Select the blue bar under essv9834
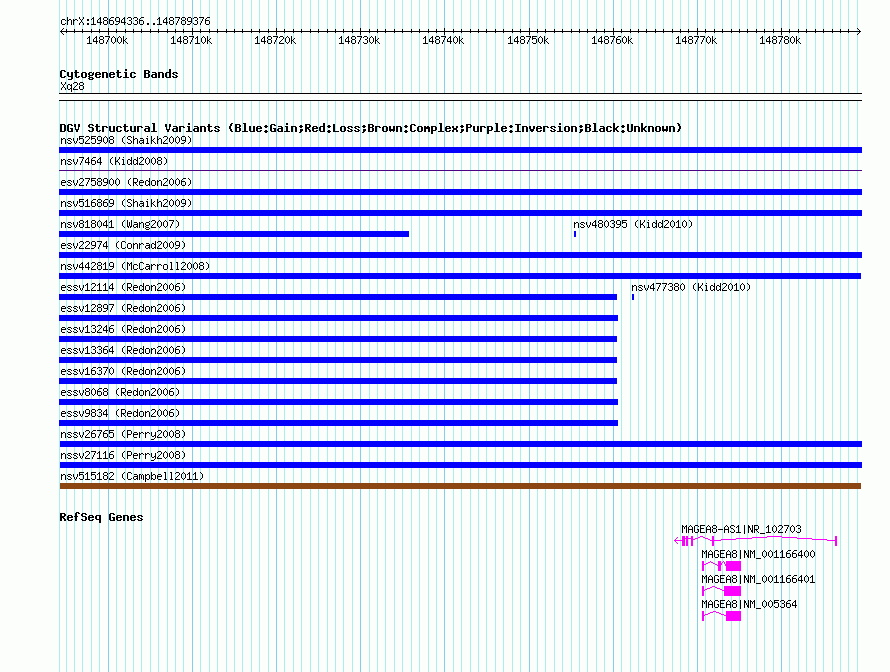This screenshot has width=890, height=672. pyautogui.click(x=338, y=423)
